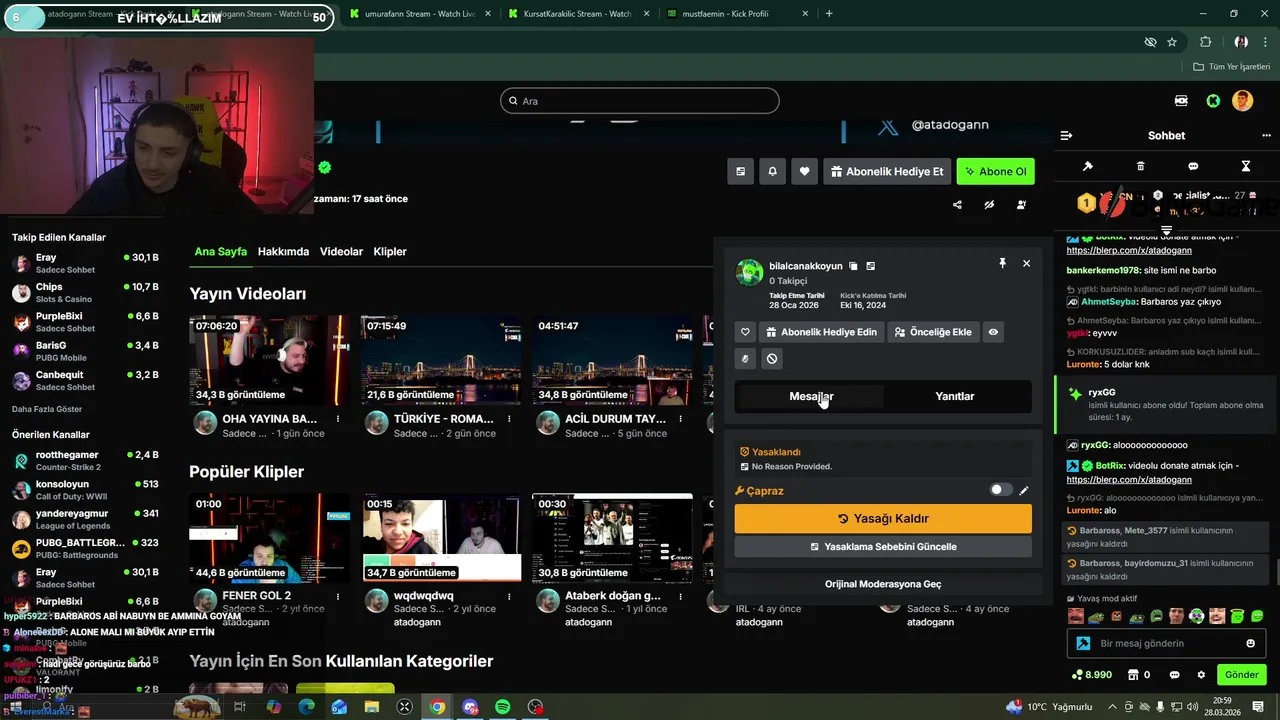Click the notification bell on channel

772,171
